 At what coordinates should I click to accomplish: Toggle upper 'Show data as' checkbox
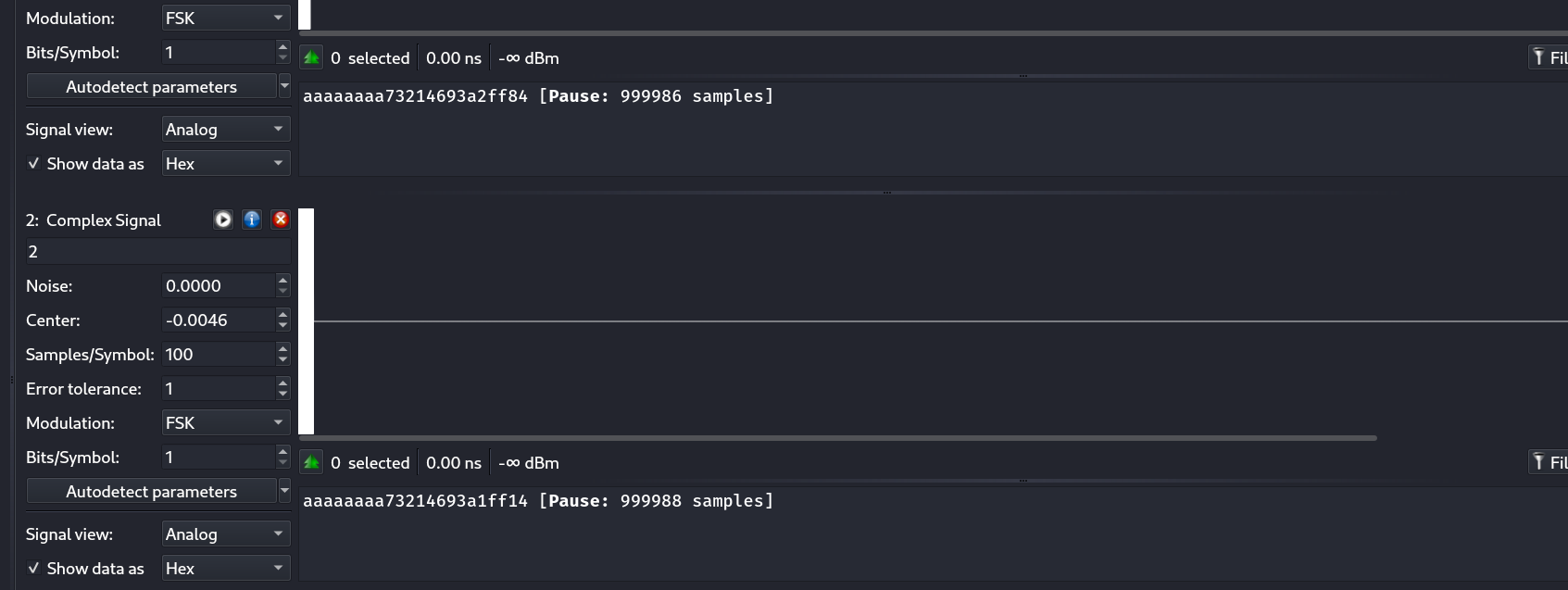[x=33, y=163]
